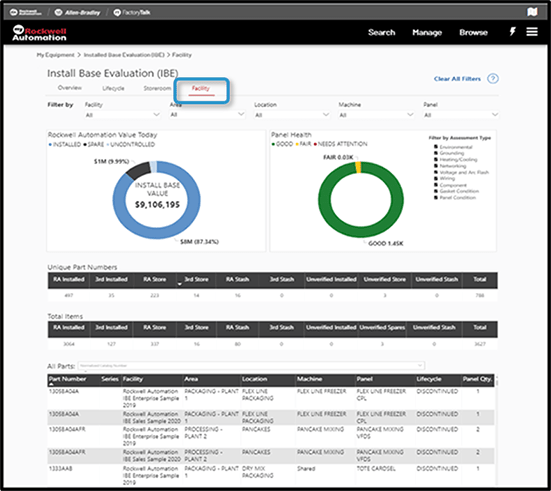551x491 pixels.
Task: Open the All Parts catalog number dropdown
Action: [251, 366]
